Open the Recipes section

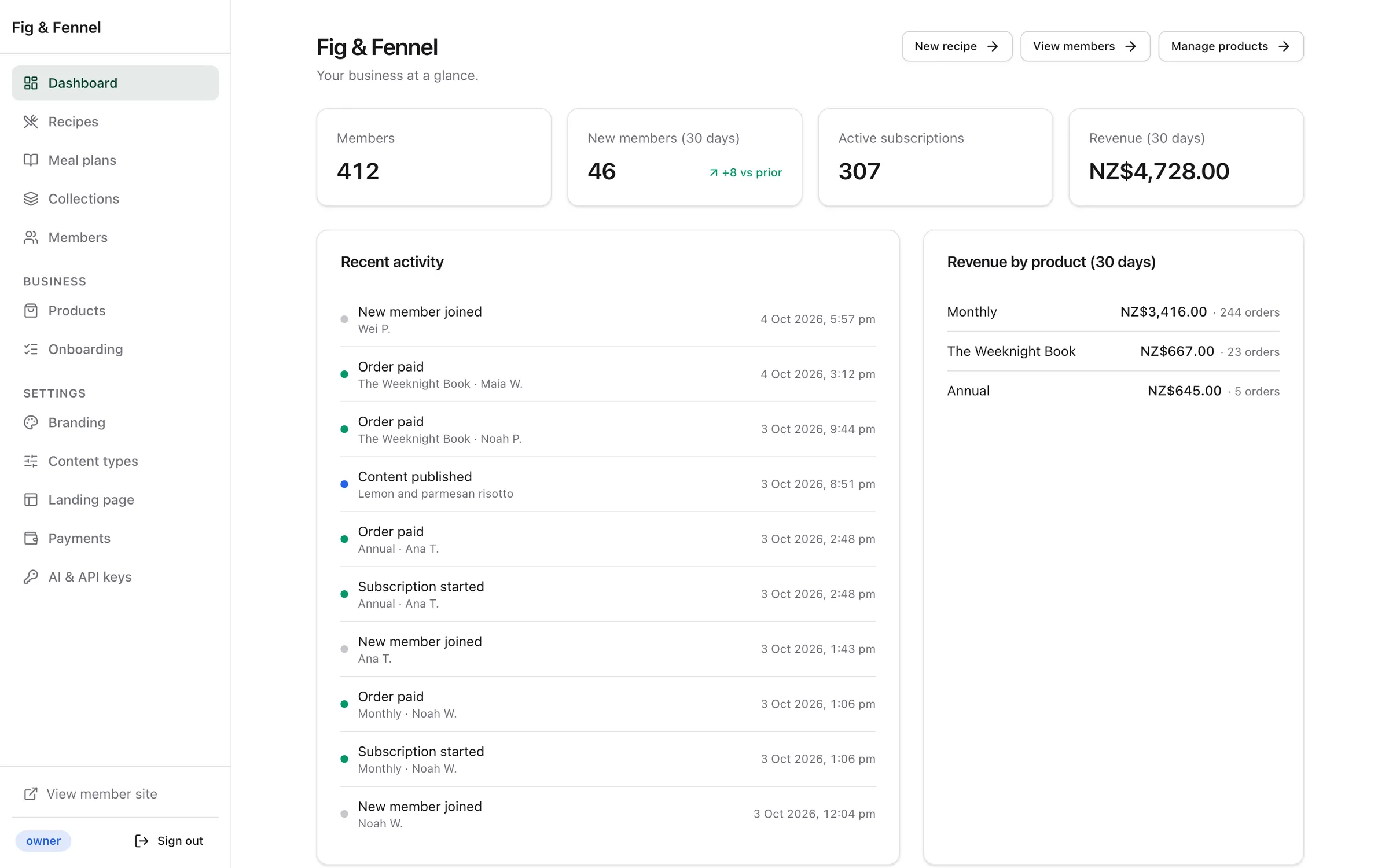coord(115,122)
